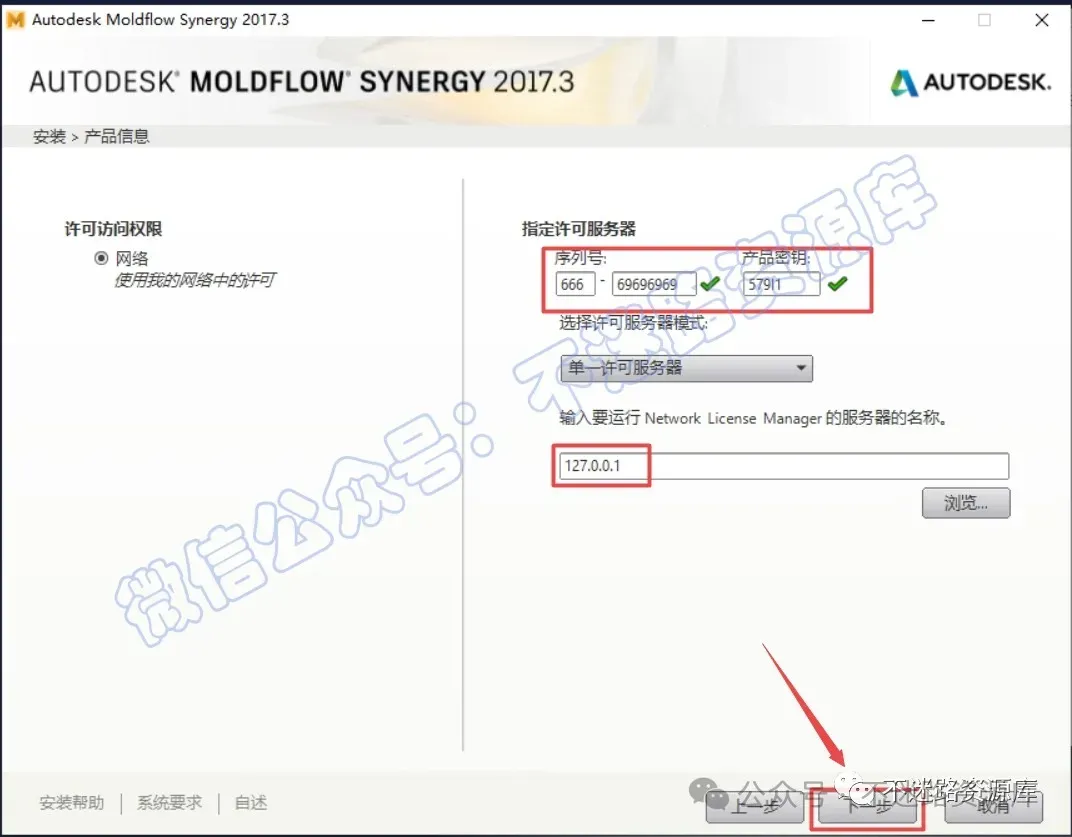Click the Autodesk logo in header
The image size is (1072, 837).
coord(970,83)
